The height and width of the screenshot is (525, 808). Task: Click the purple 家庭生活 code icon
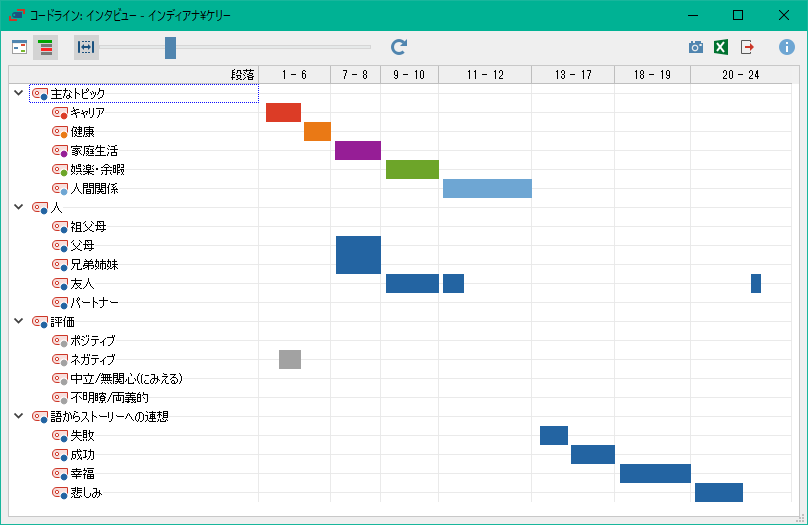coord(60,151)
